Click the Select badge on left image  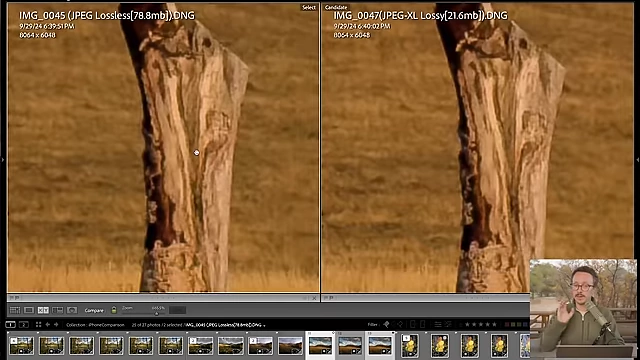pyautogui.click(x=309, y=7)
